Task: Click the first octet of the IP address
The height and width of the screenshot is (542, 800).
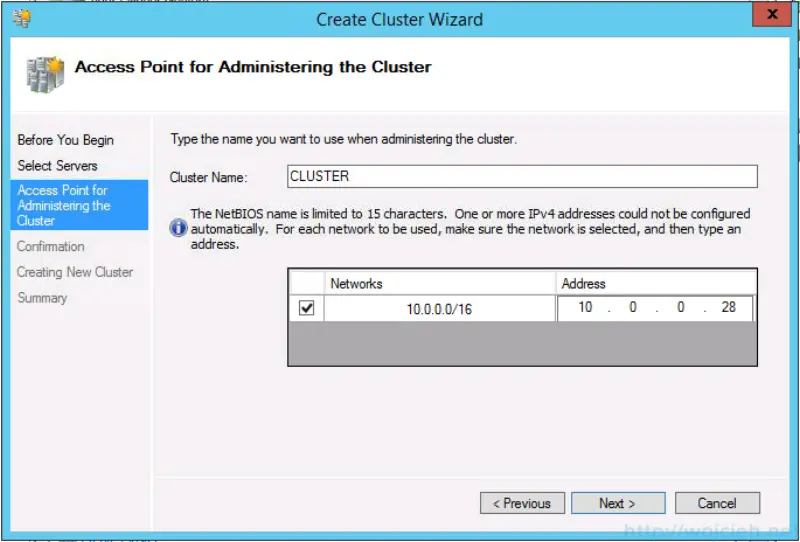Action: pos(585,308)
